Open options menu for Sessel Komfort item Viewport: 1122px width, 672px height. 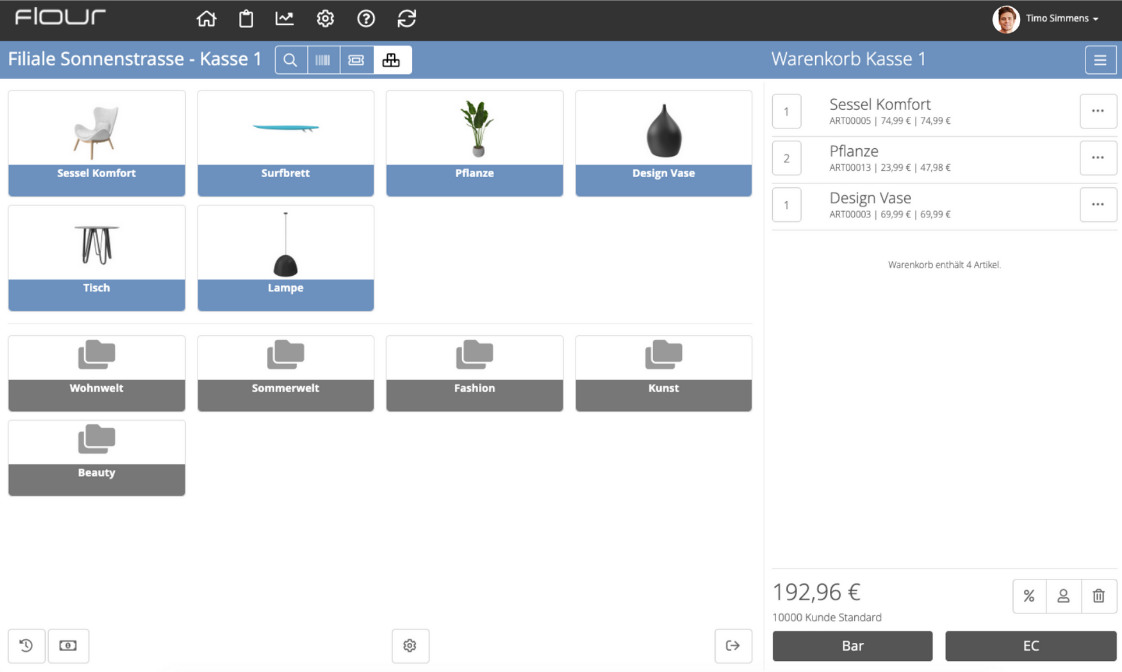(x=1098, y=111)
